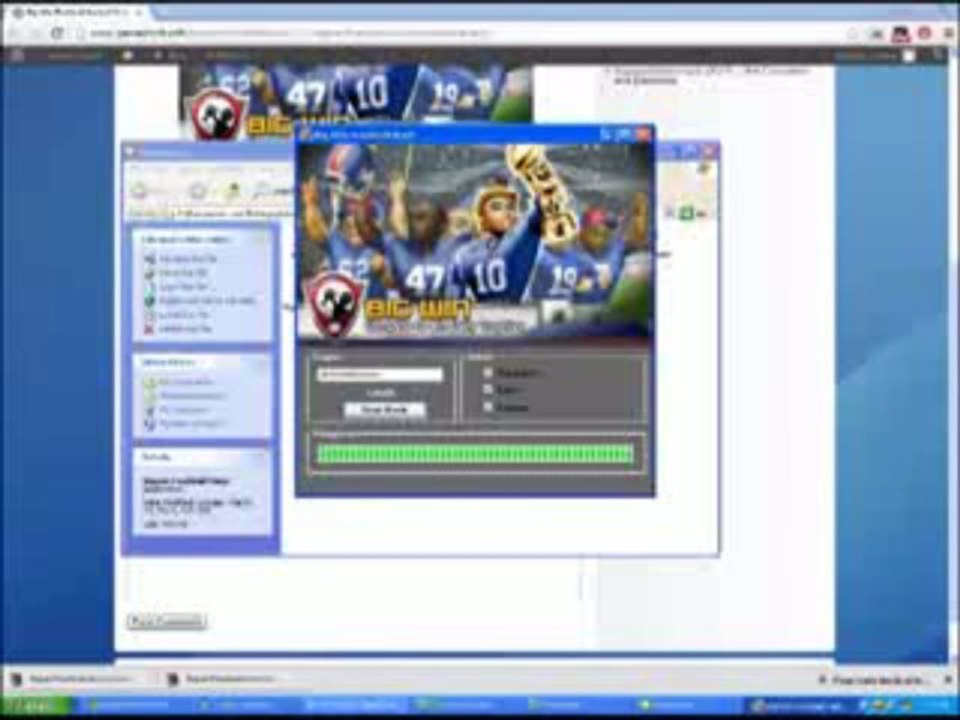This screenshot has width=960, height=720.
Task: Tick the first option checkbox in hack tool
Action: point(487,372)
